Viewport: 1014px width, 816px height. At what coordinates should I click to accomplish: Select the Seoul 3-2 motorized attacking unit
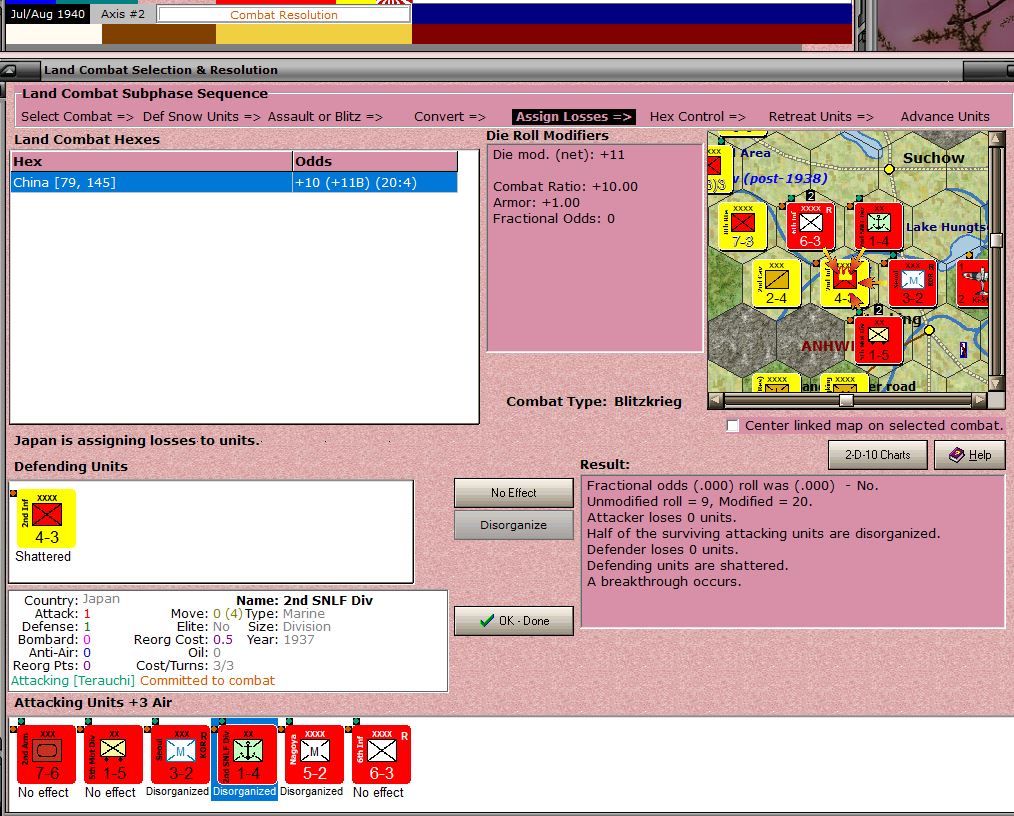click(180, 755)
